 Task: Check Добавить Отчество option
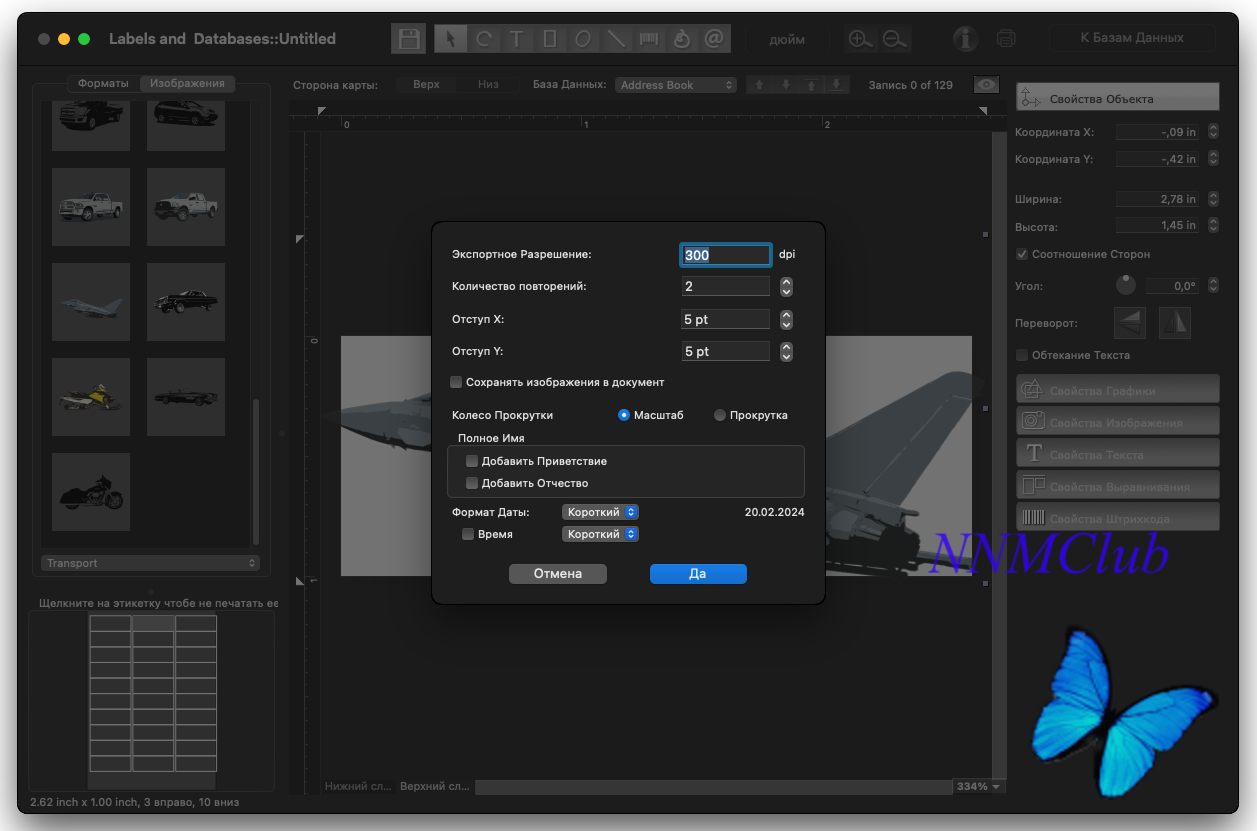click(472, 483)
